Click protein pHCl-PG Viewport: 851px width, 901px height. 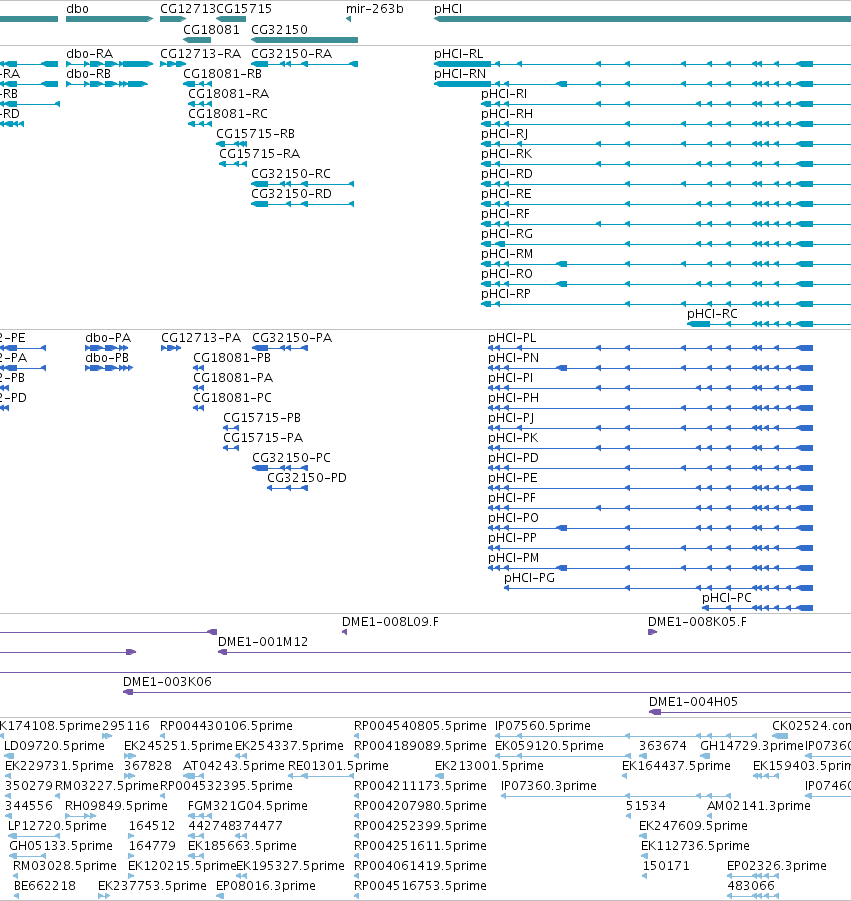pos(529,578)
